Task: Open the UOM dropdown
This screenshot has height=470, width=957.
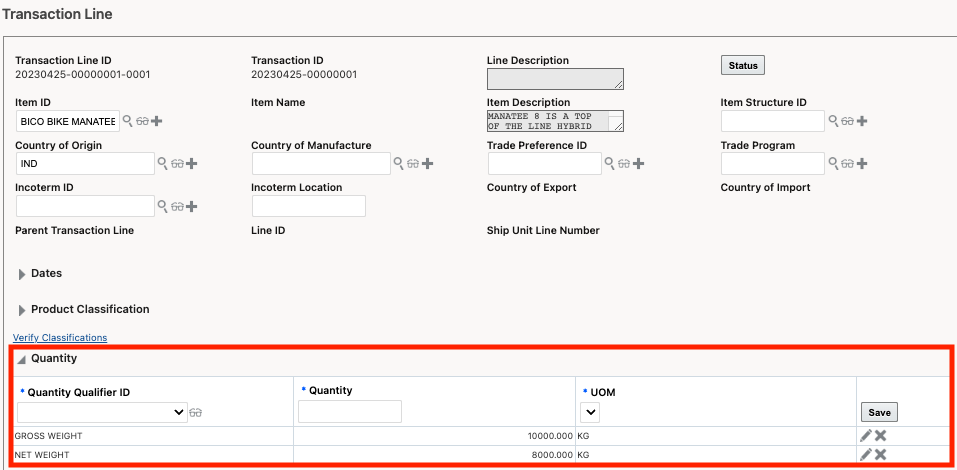Action: pyautogui.click(x=589, y=411)
